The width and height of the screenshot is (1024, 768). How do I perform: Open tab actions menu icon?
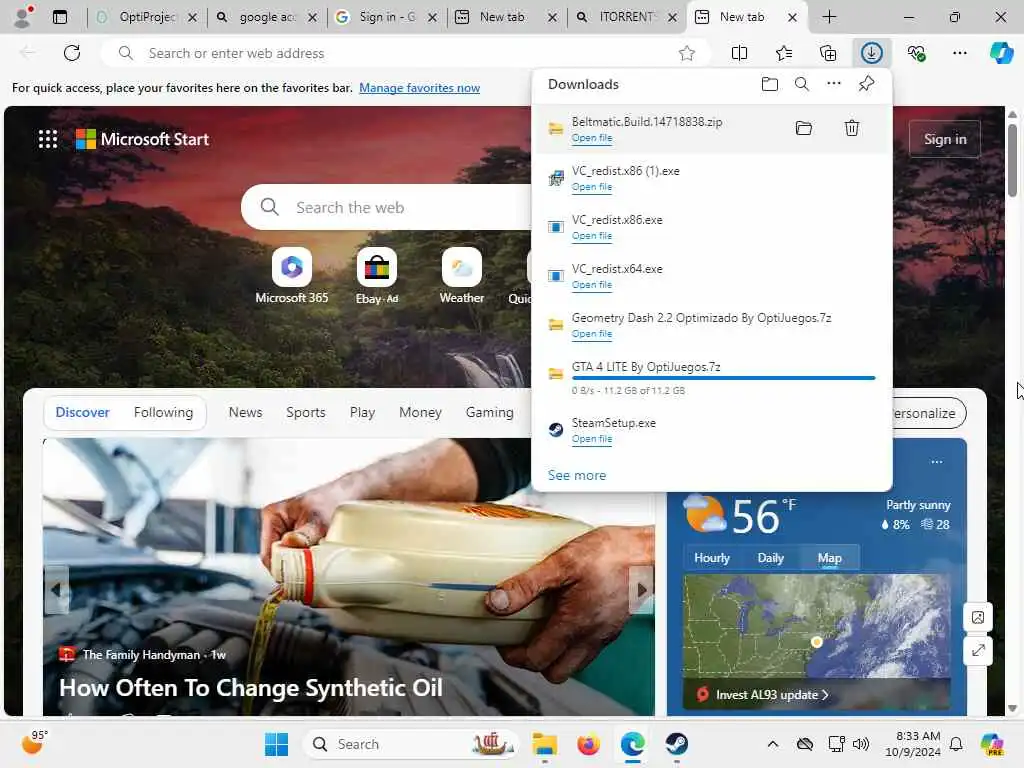[59, 17]
